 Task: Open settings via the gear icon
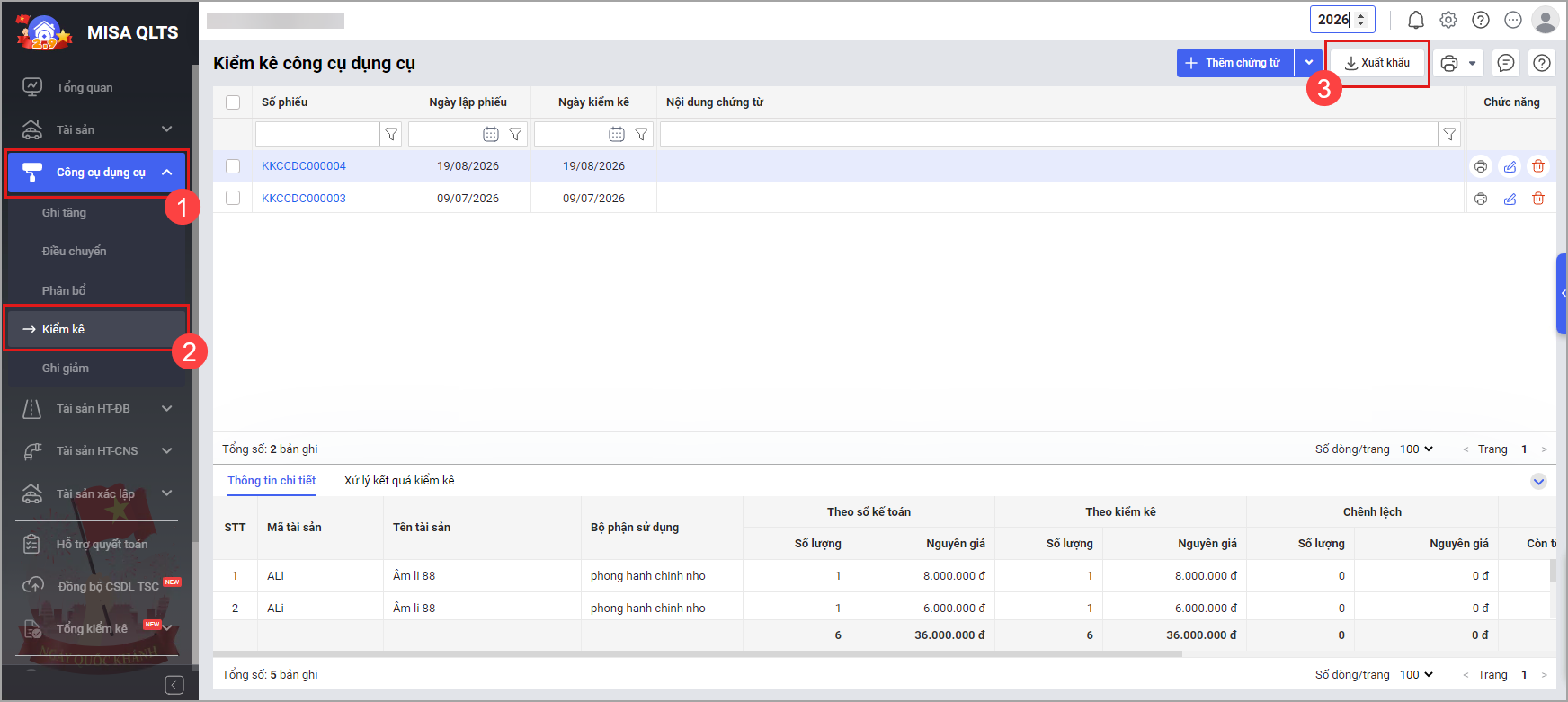tap(1448, 20)
